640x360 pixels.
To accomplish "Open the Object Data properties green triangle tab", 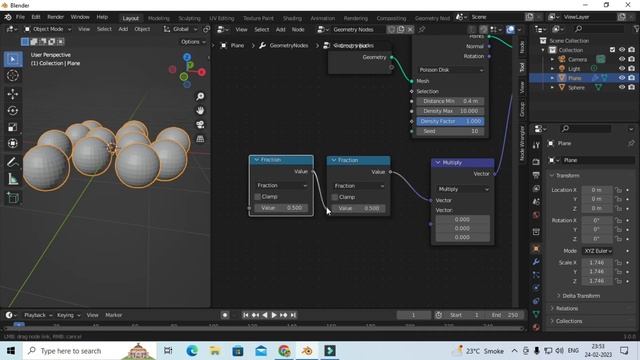I will [x=536, y=314].
